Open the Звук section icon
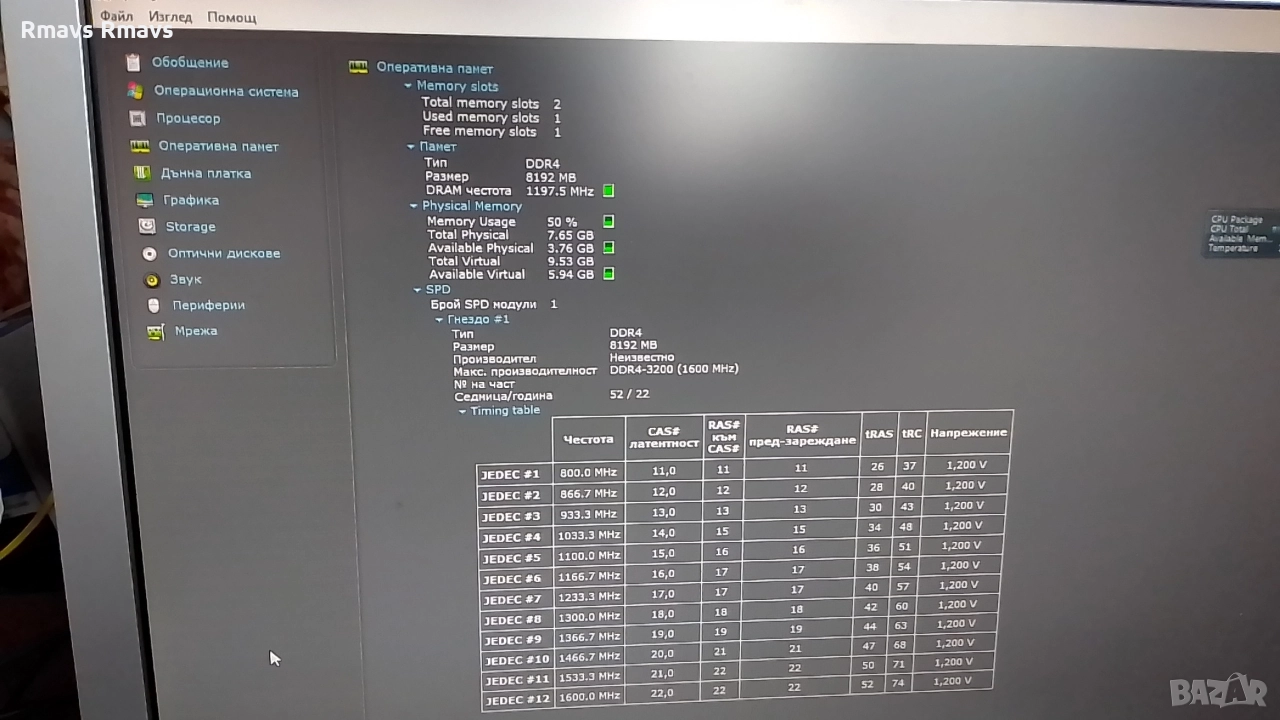The width and height of the screenshot is (1280, 720). 150,280
